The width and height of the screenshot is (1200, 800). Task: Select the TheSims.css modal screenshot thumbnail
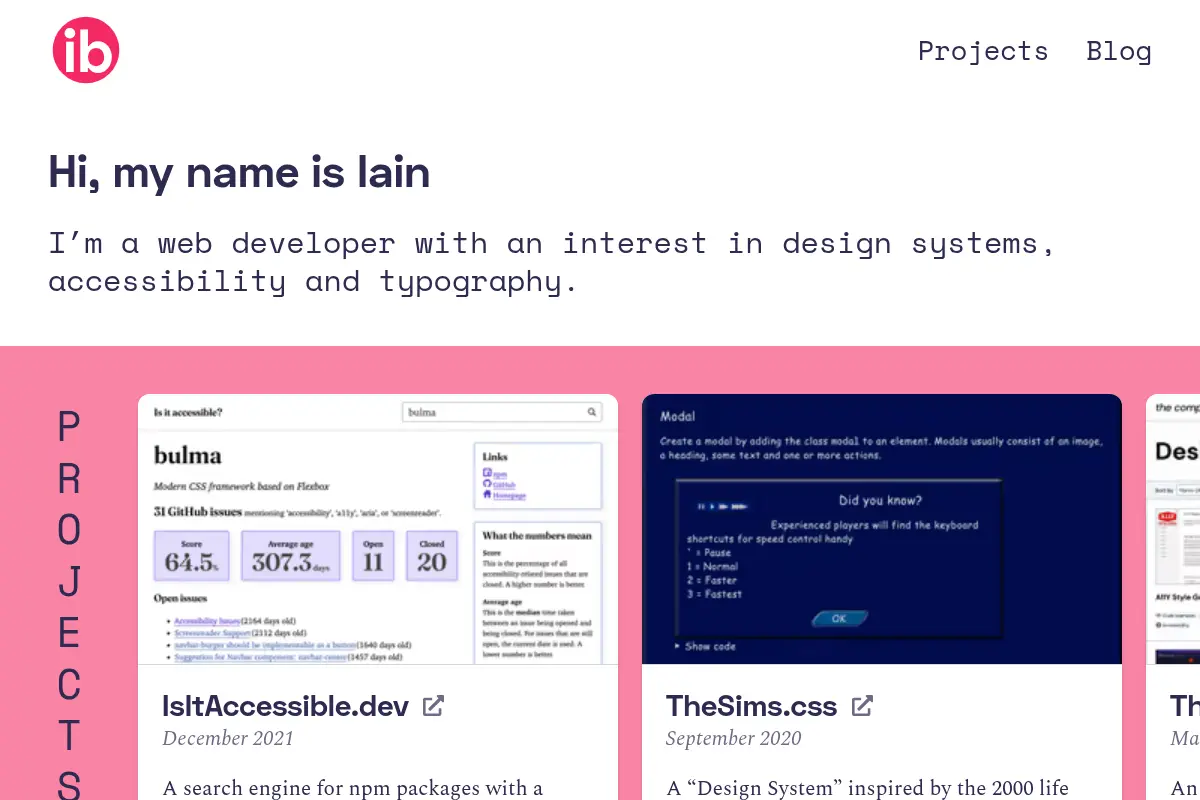tap(882, 529)
